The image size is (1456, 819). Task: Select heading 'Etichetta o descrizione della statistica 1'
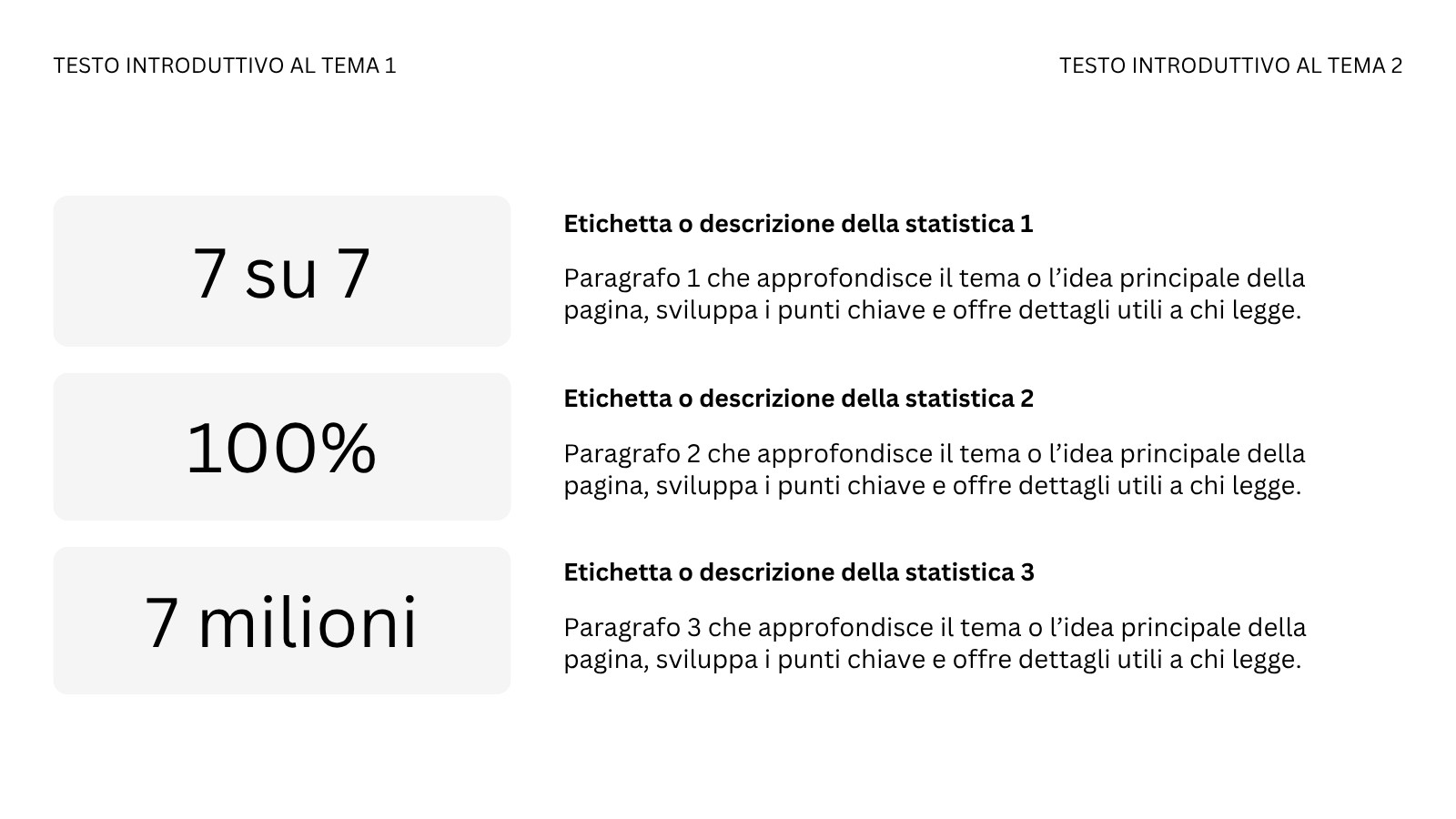pos(798,224)
